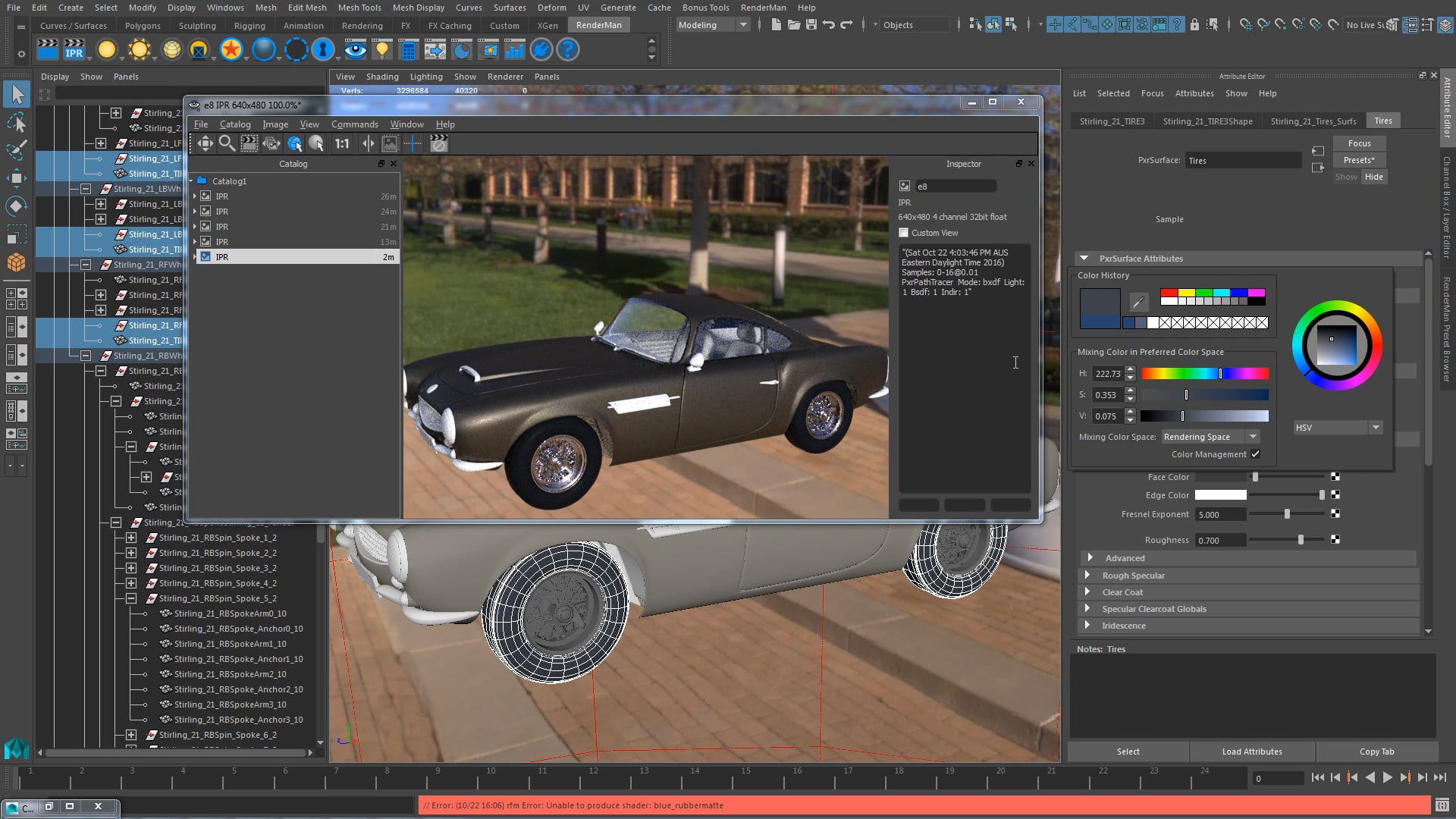Open the Lighting menu in viewport panel

(x=426, y=77)
